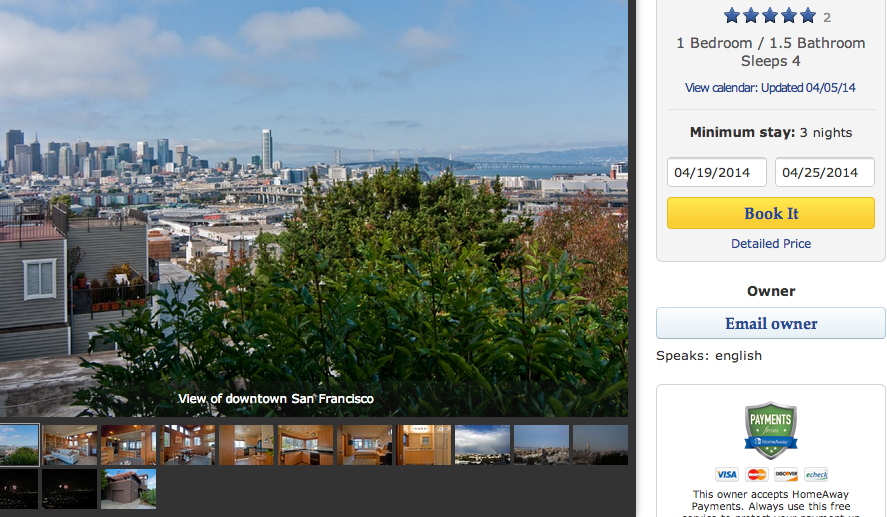Viewport: 887px width, 517px height.
Task: Click the Discover card icon
Action: 786,474
